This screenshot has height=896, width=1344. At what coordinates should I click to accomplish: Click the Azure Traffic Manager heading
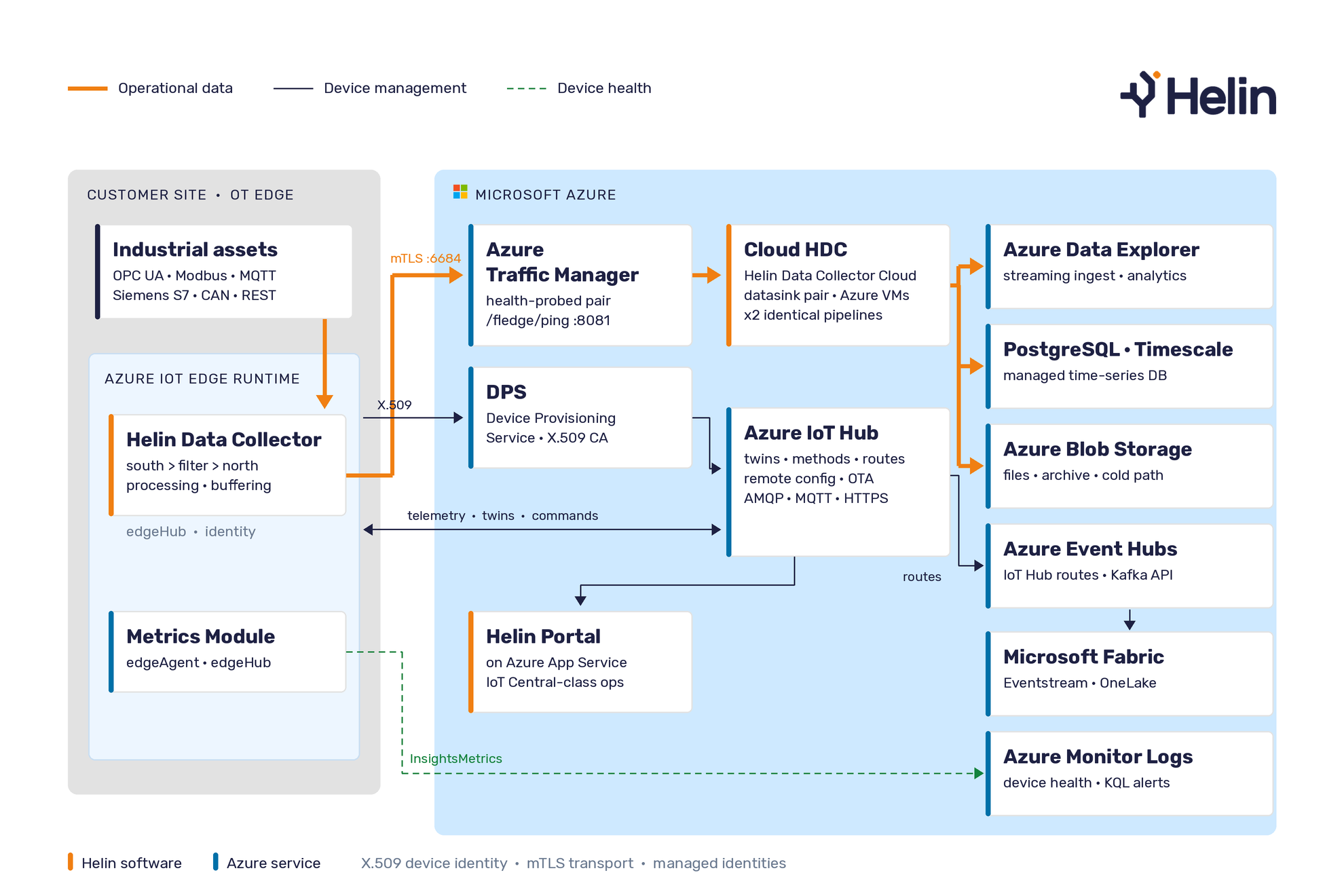click(x=562, y=262)
